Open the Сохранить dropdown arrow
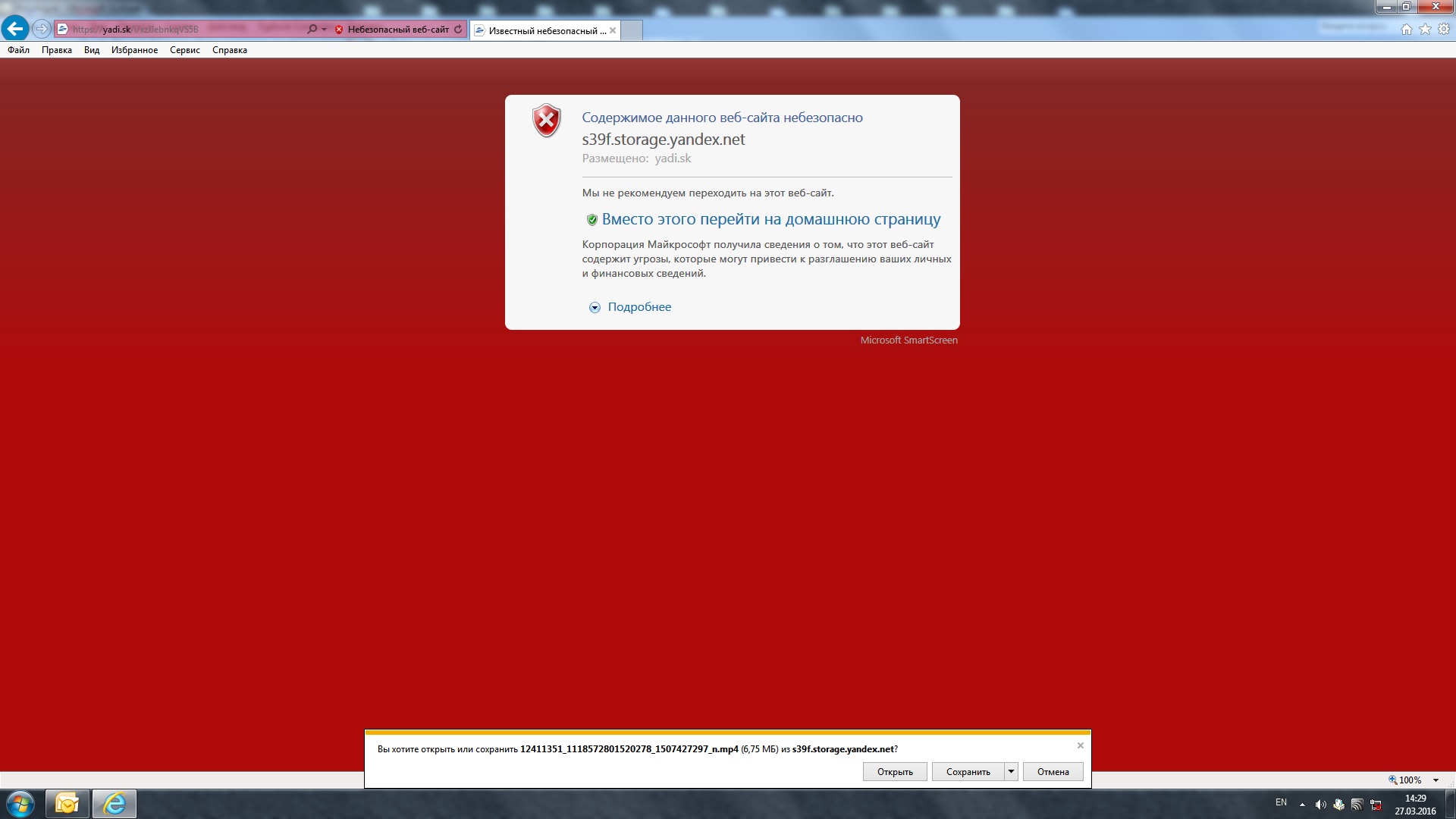The height and width of the screenshot is (819, 1456). point(1011,771)
